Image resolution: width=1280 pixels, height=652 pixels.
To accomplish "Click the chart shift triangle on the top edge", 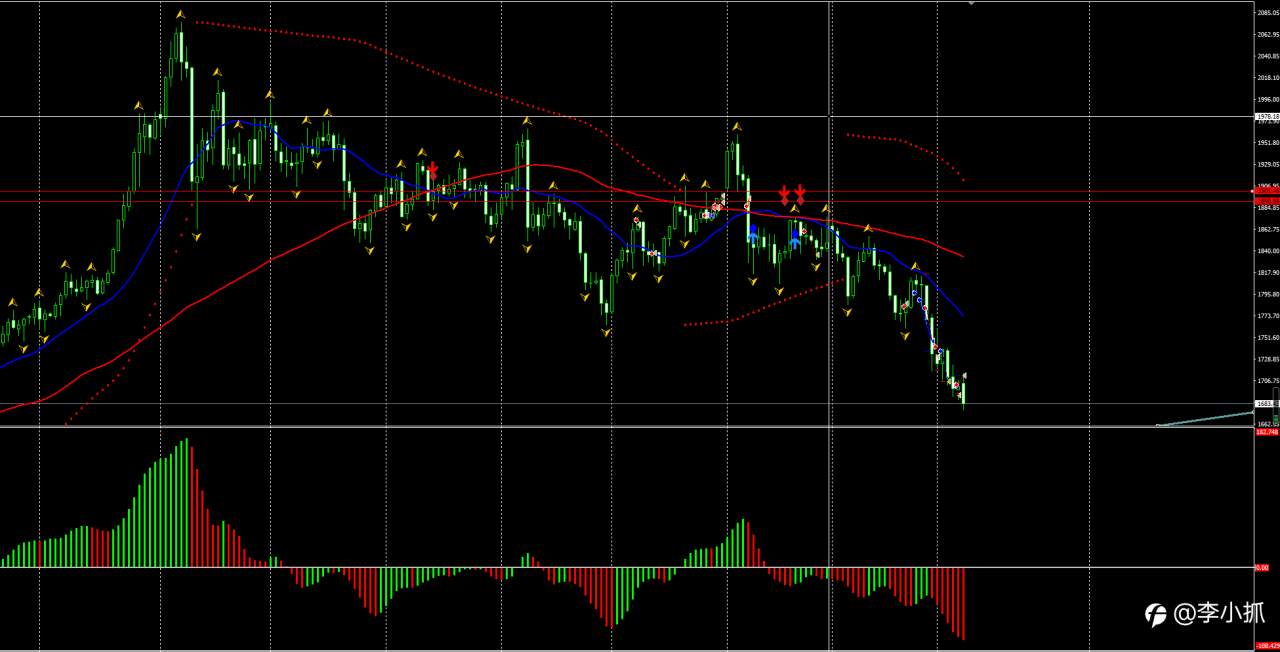I will pos(970,3).
